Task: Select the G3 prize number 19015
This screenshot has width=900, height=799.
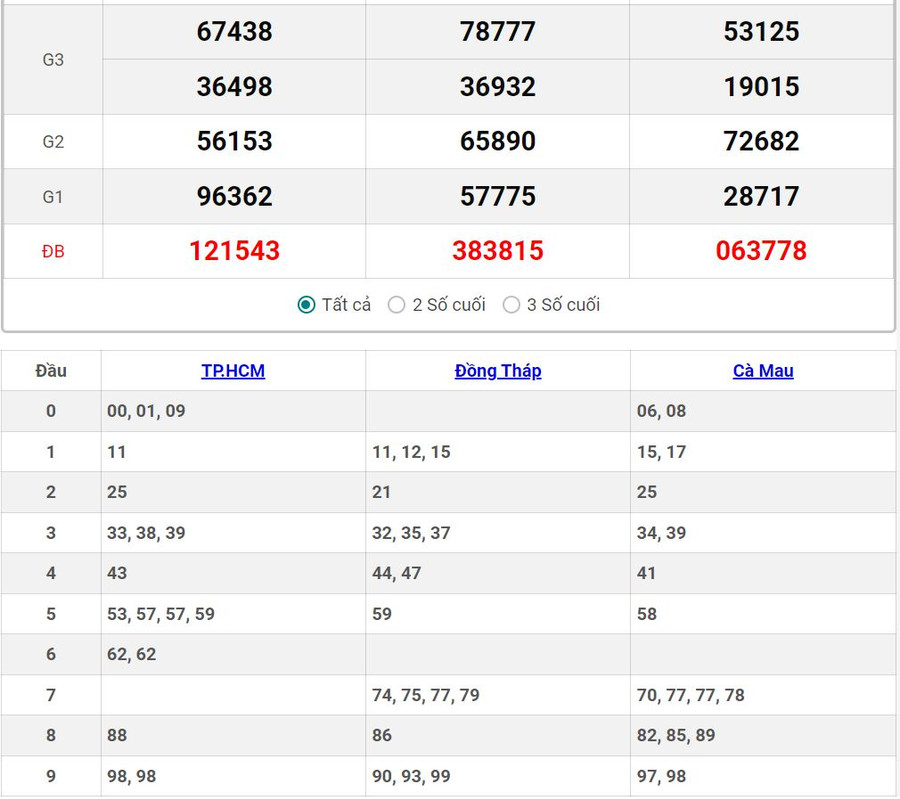Action: tap(761, 87)
